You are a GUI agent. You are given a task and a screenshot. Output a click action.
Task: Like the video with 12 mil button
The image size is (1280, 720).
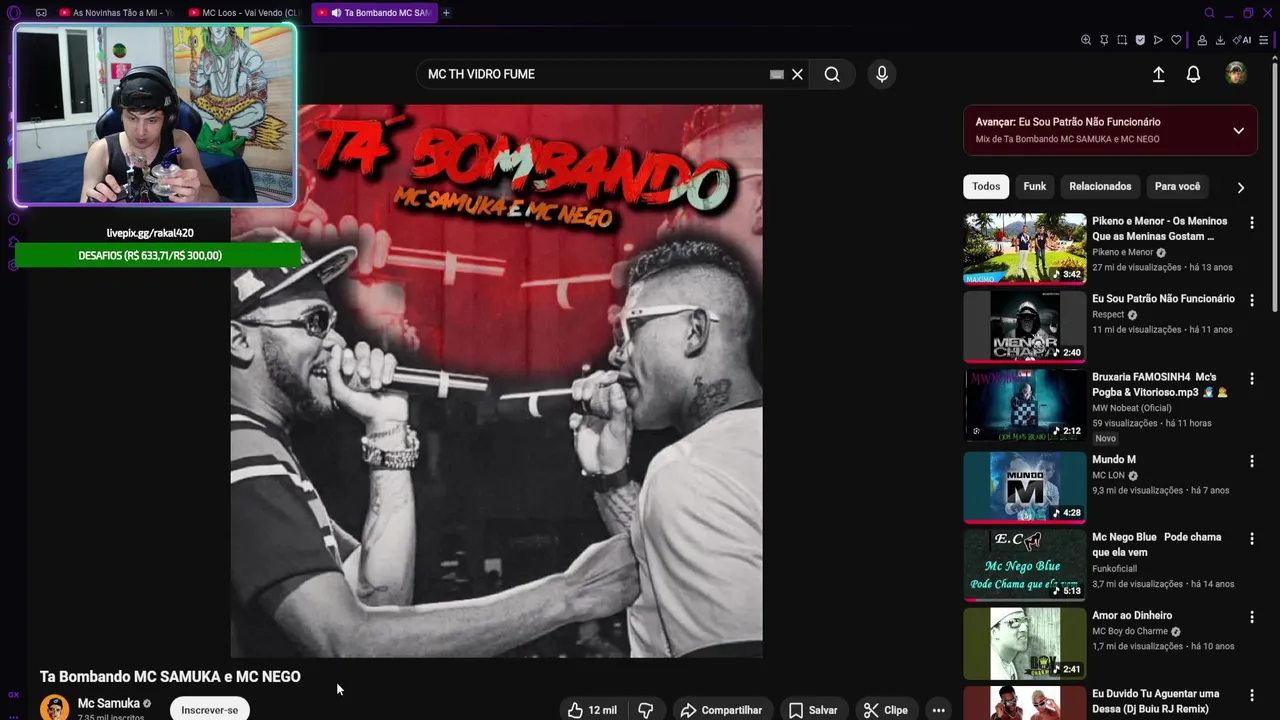point(592,710)
